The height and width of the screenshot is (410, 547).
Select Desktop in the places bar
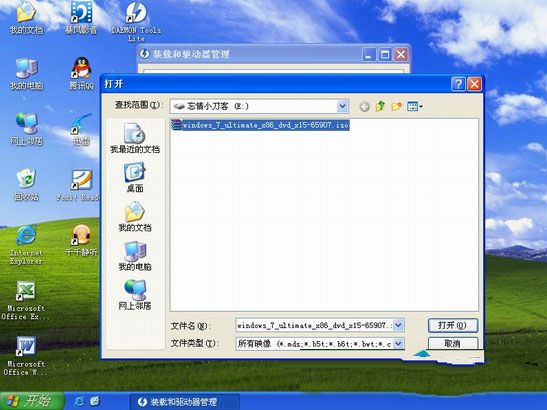click(x=135, y=178)
